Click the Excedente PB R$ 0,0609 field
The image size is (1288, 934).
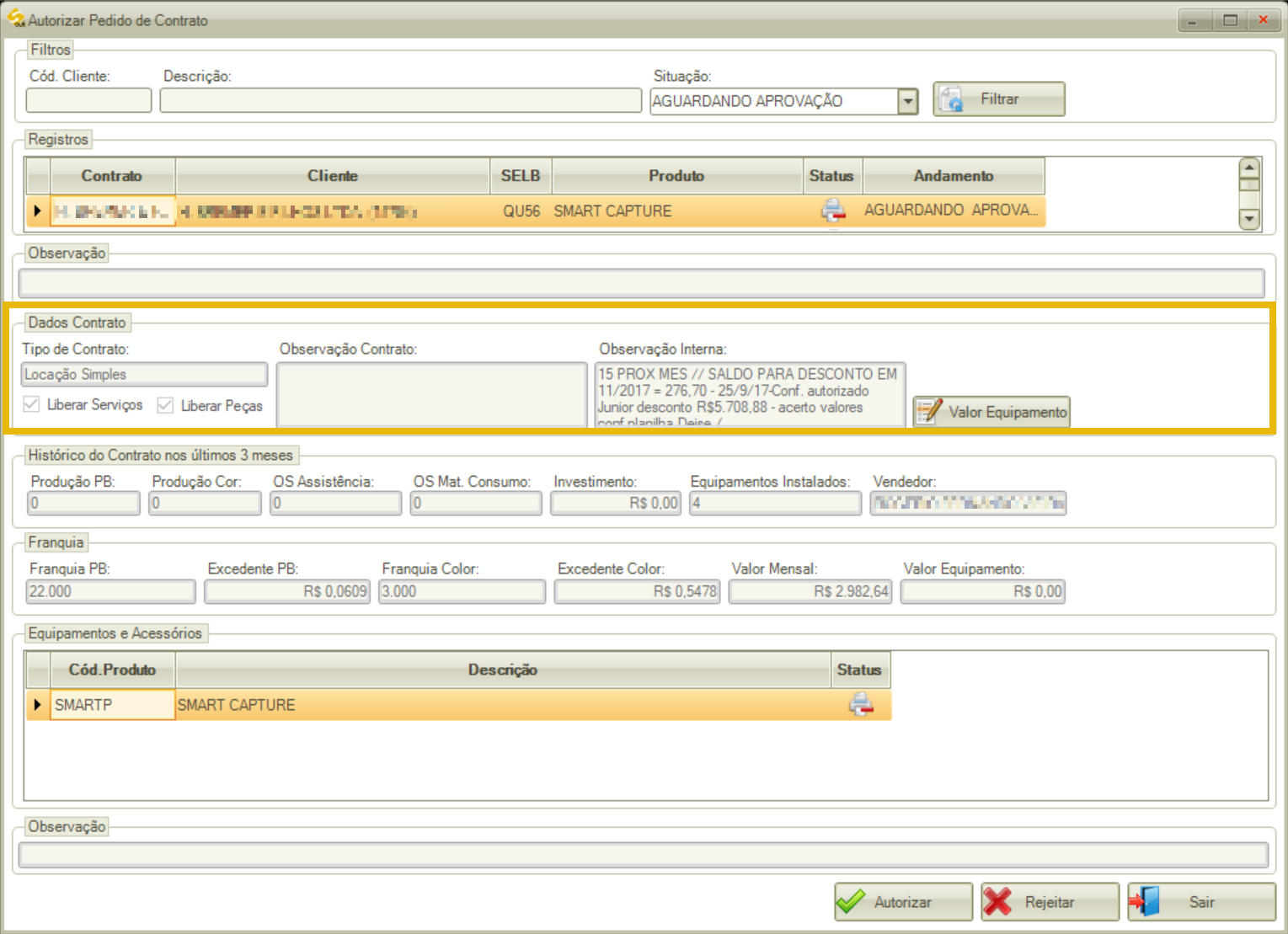click(287, 591)
